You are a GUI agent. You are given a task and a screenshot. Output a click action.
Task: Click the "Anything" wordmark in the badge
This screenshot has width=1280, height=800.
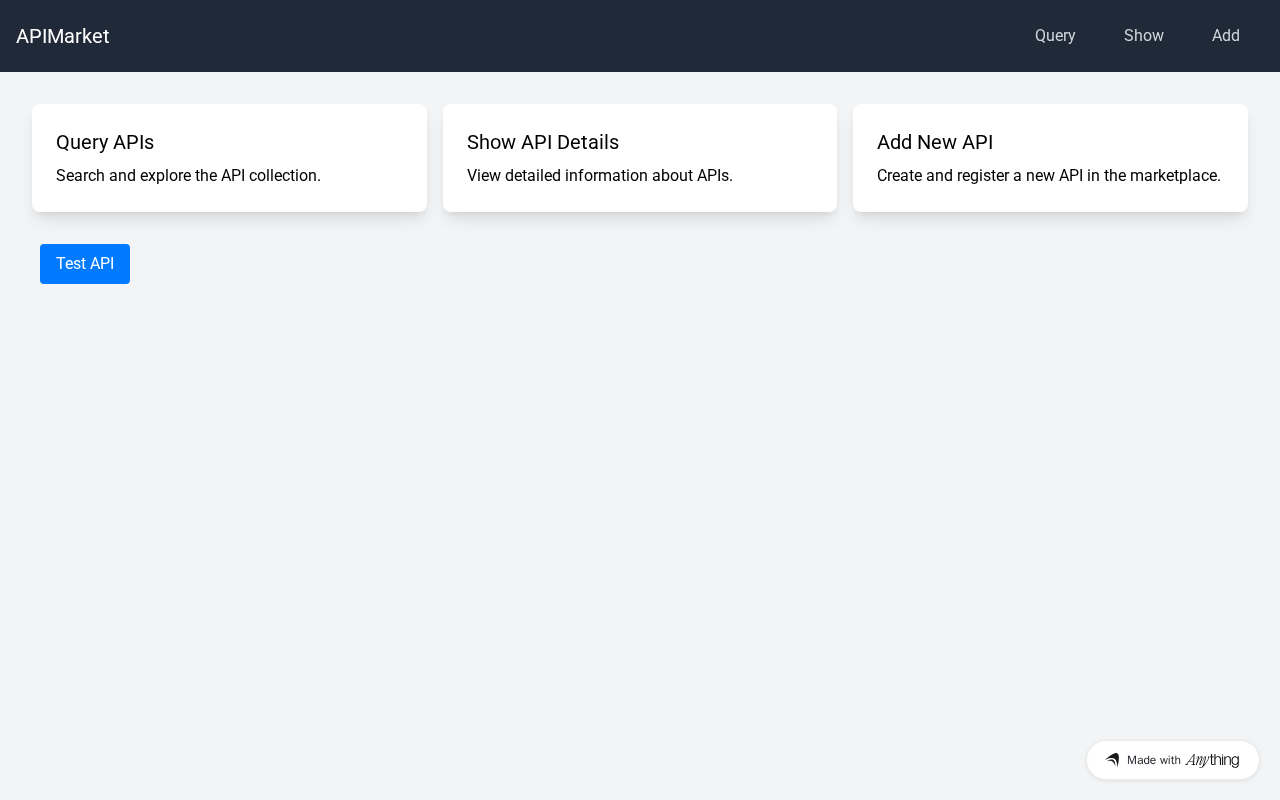point(1212,760)
